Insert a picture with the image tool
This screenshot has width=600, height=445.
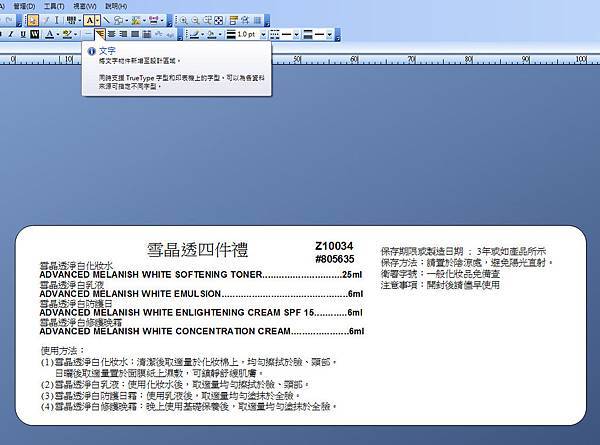tap(135, 20)
